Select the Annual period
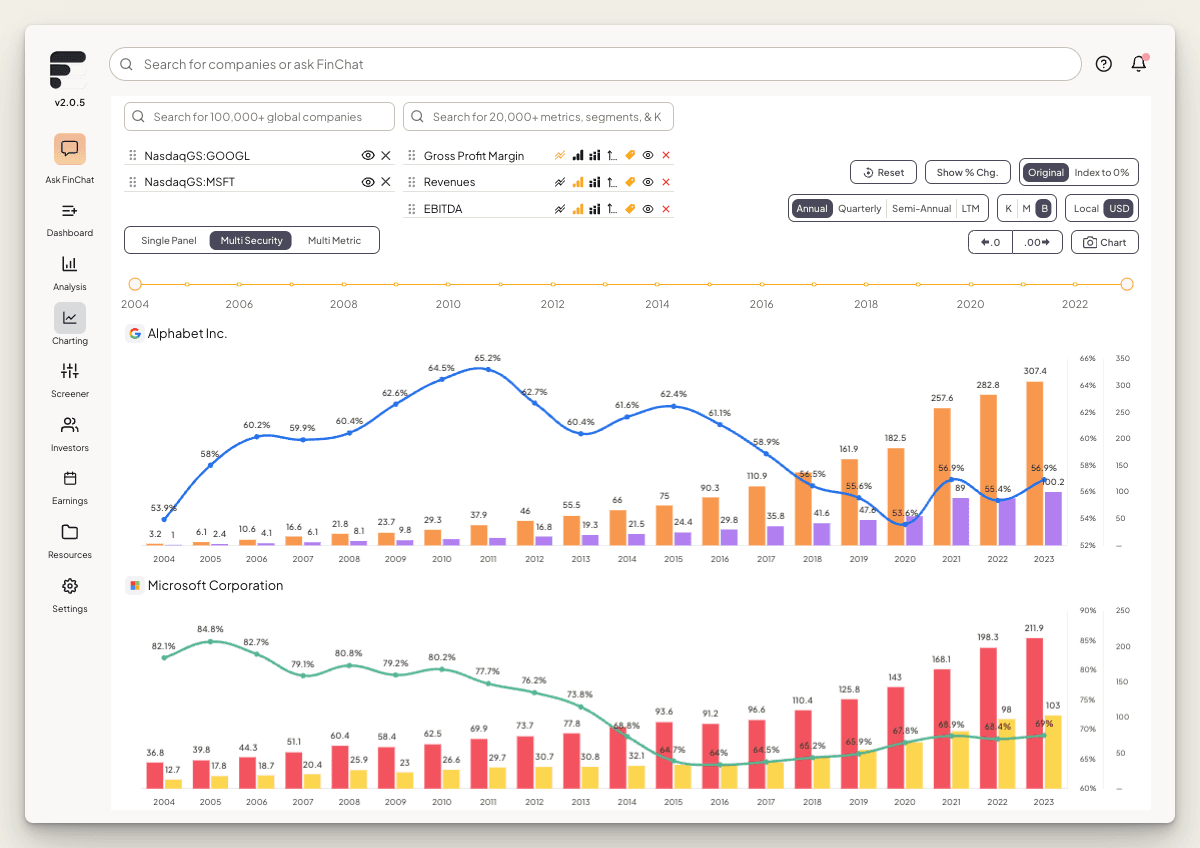The height and width of the screenshot is (848, 1200). click(812, 208)
